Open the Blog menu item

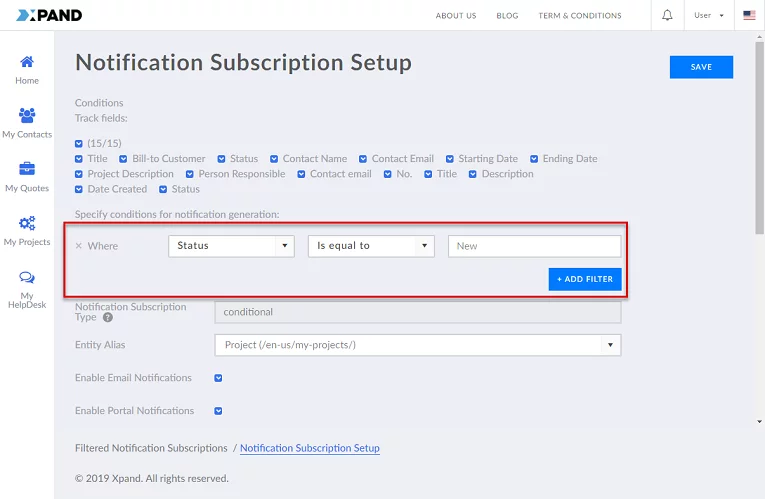click(x=507, y=16)
